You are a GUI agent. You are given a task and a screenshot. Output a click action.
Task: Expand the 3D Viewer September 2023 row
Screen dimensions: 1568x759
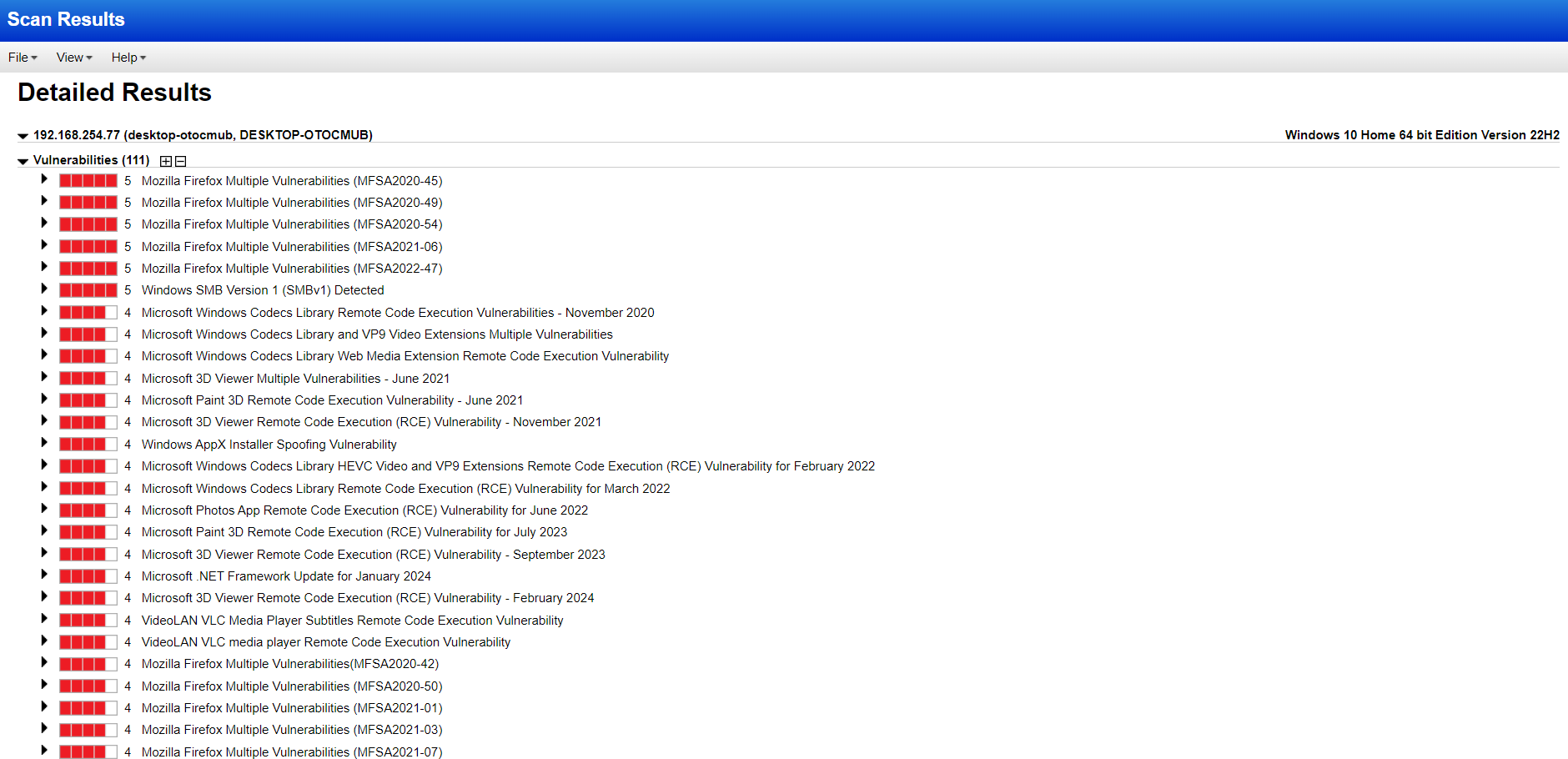[x=44, y=553]
